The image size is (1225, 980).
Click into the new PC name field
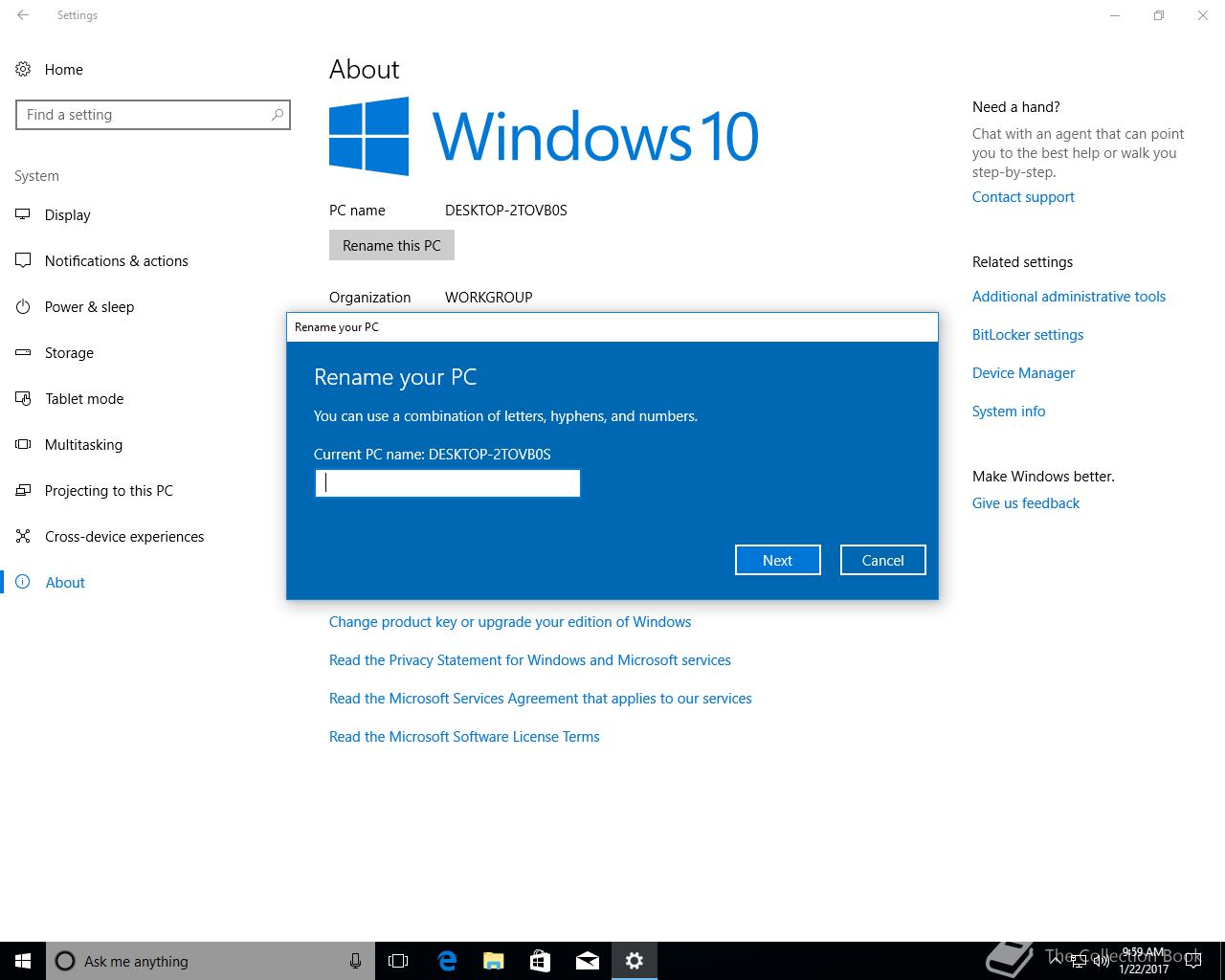pos(447,483)
